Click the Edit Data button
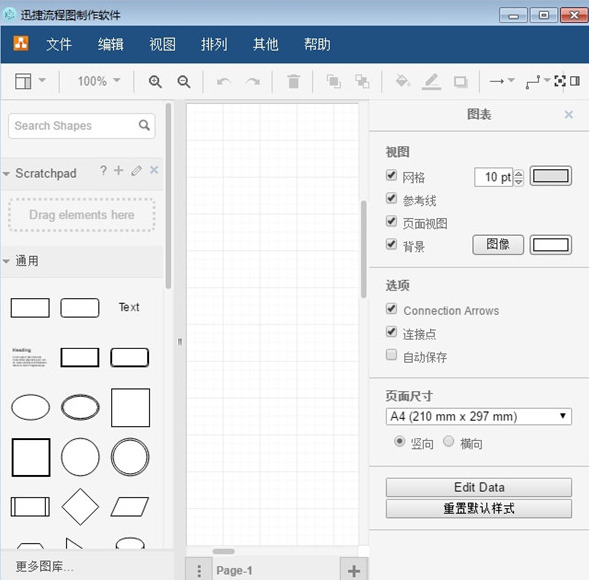The height and width of the screenshot is (580, 589). [x=479, y=487]
